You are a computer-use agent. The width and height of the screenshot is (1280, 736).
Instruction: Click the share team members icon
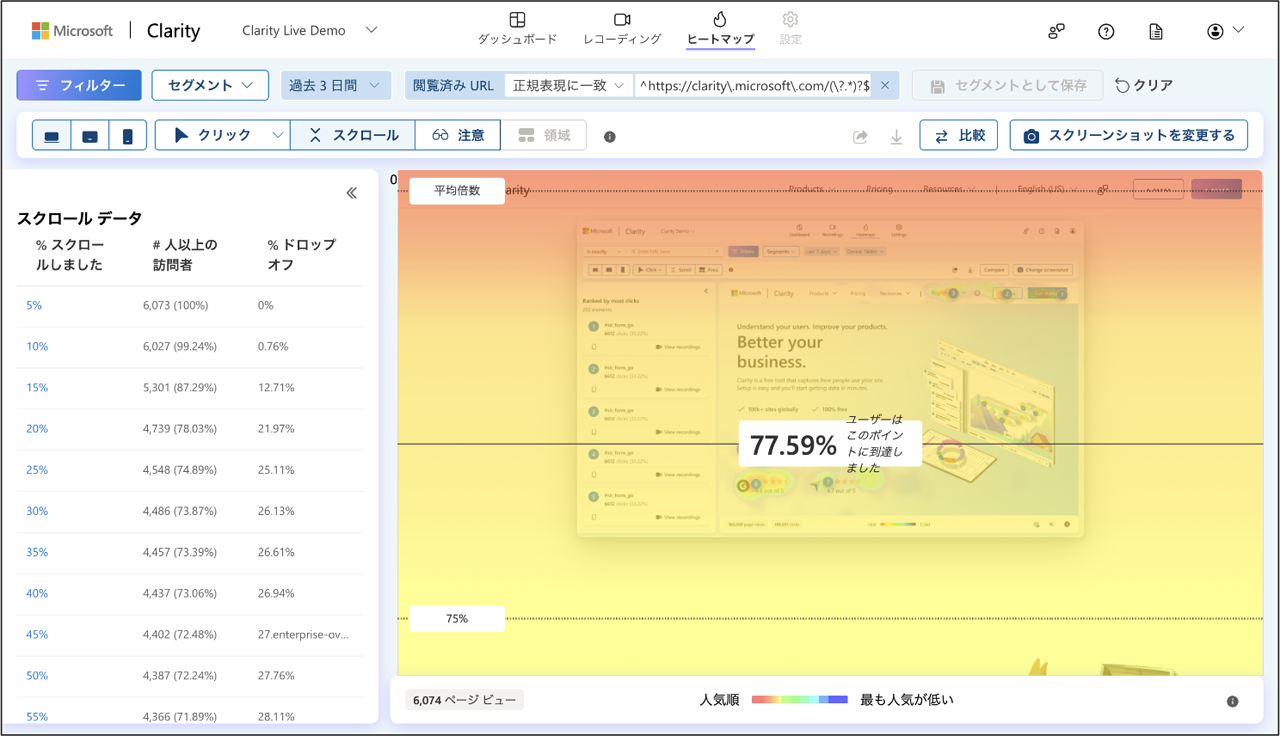[1056, 31]
